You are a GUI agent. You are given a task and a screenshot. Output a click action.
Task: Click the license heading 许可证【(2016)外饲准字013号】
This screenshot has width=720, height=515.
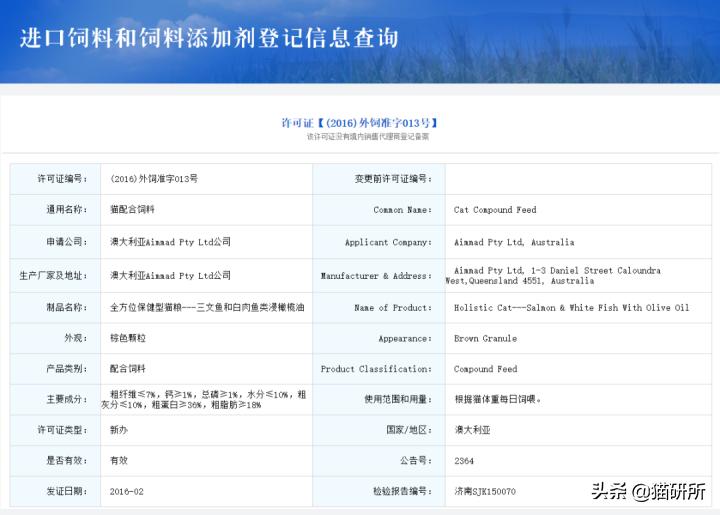(x=360, y=123)
